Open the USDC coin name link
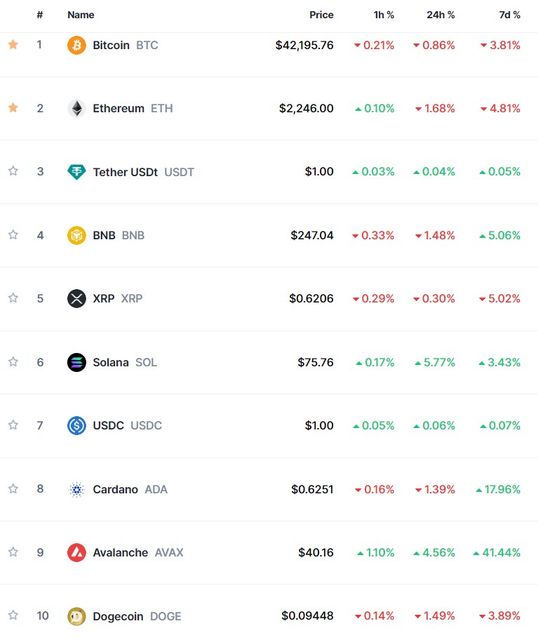The image size is (538, 640). (127, 426)
